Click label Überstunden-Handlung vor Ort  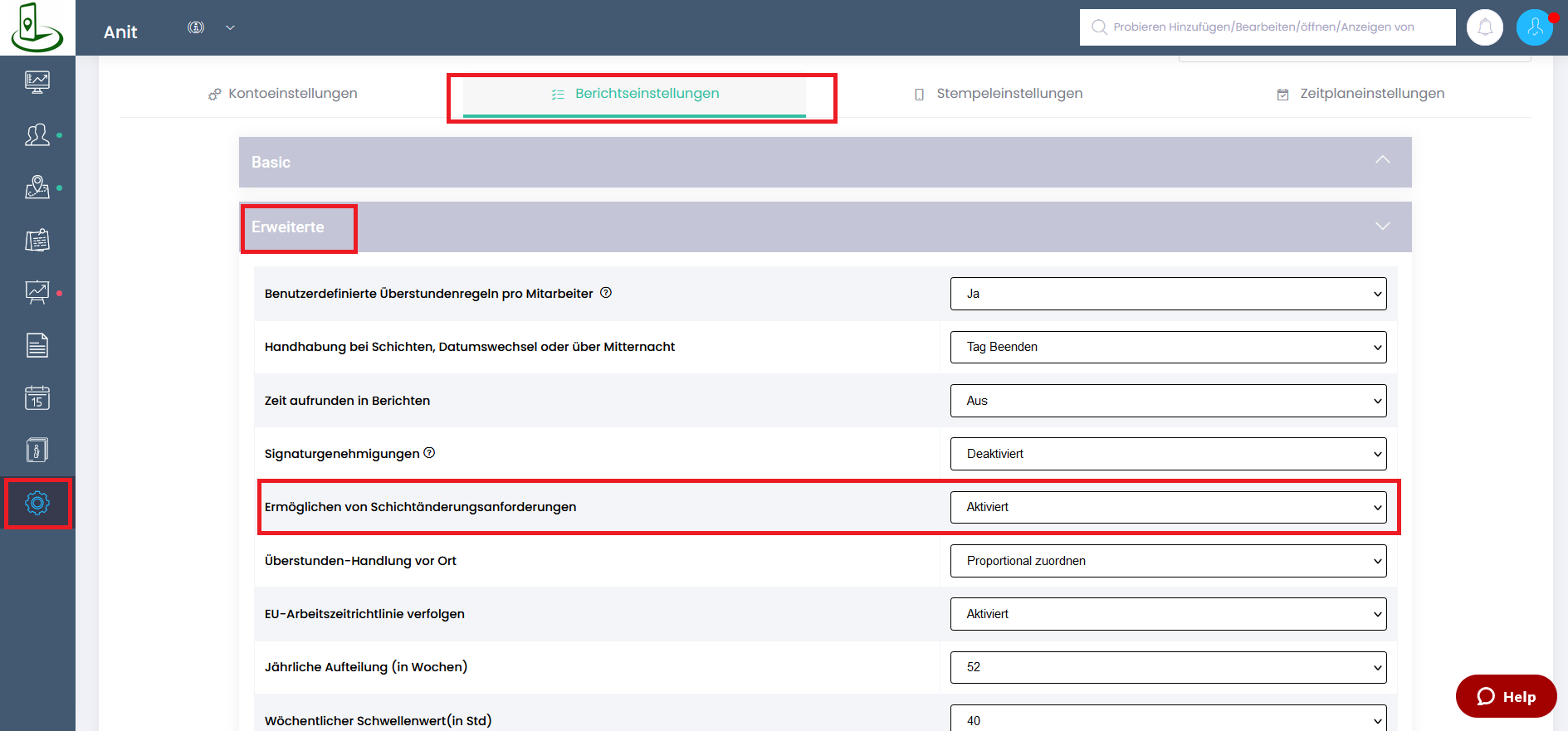360,561
